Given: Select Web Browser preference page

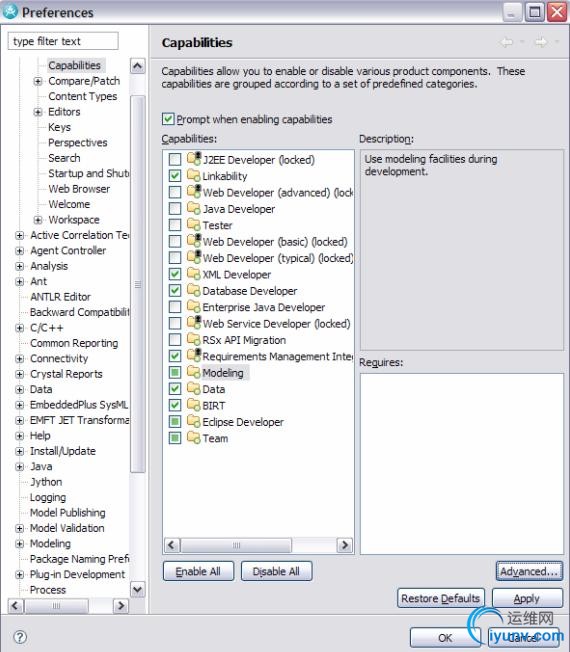Looking at the screenshot, I should point(79,189).
